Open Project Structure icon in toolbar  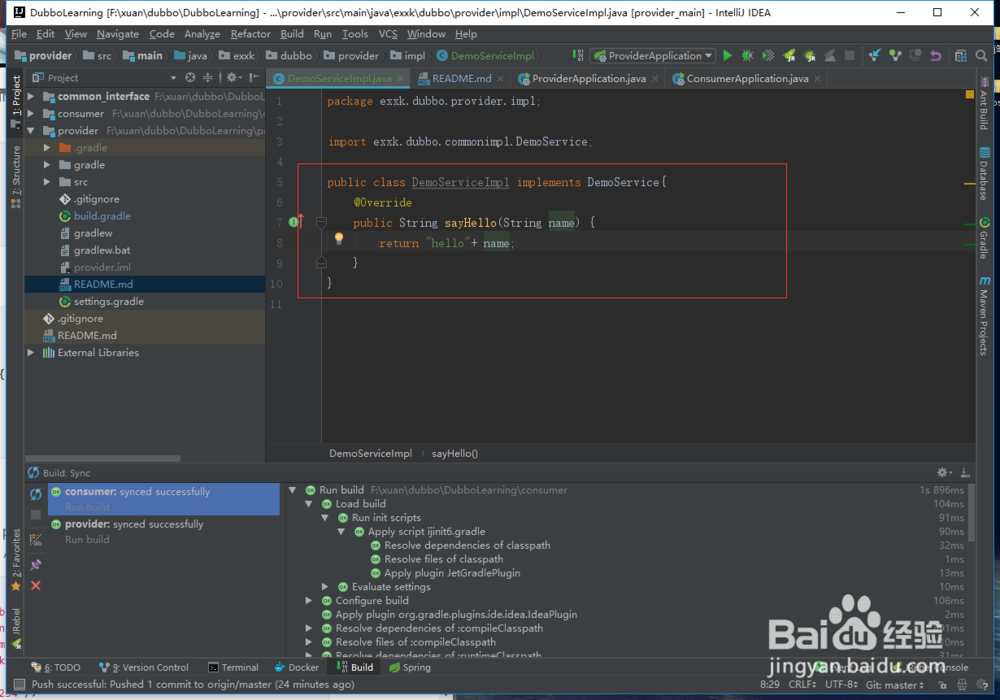click(x=960, y=55)
